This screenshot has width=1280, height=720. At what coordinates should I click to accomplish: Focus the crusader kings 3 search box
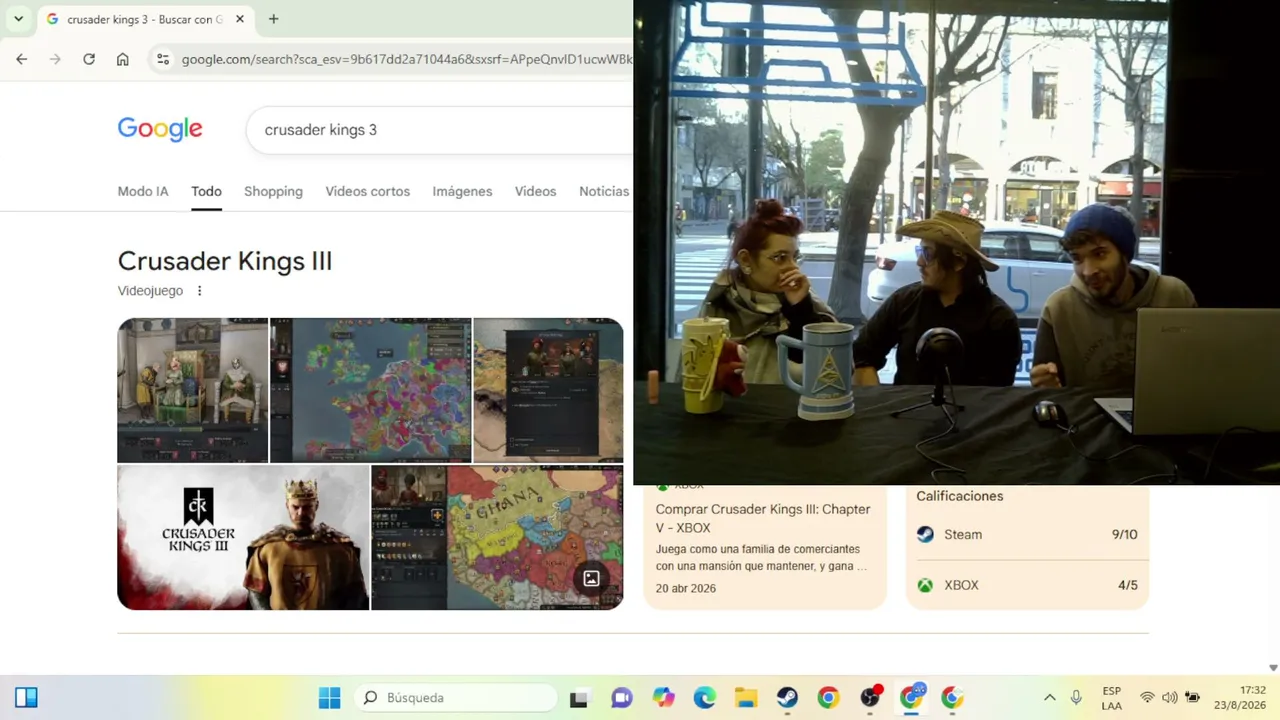point(440,130)
